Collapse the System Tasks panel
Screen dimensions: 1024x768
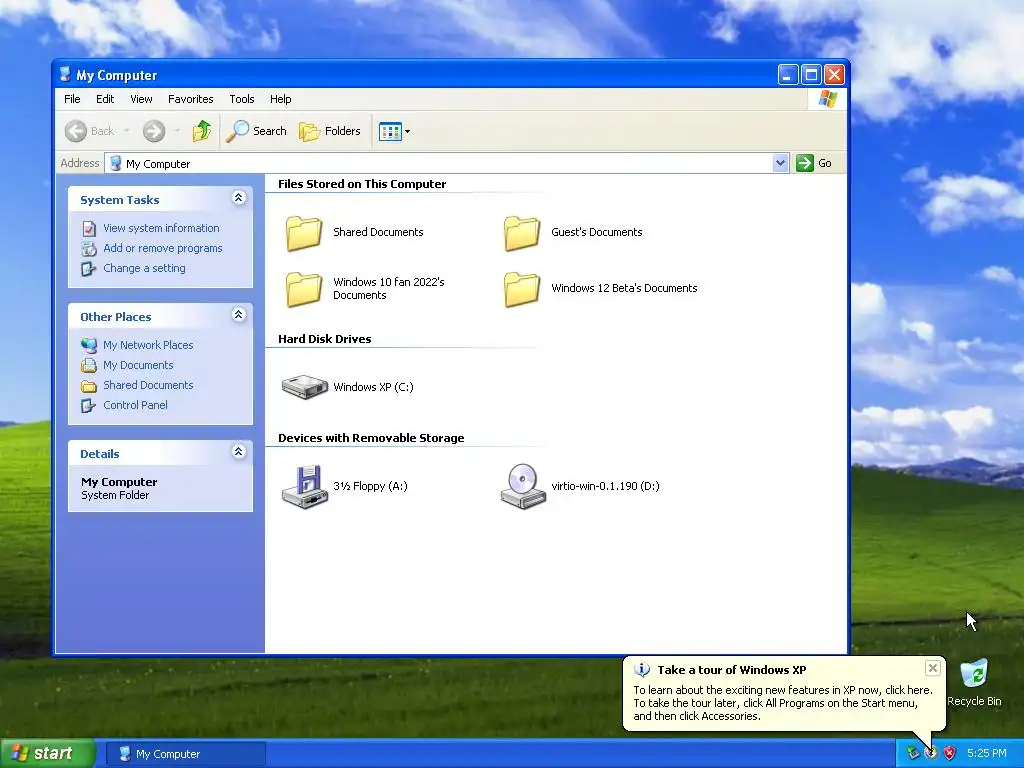[238, 198]
